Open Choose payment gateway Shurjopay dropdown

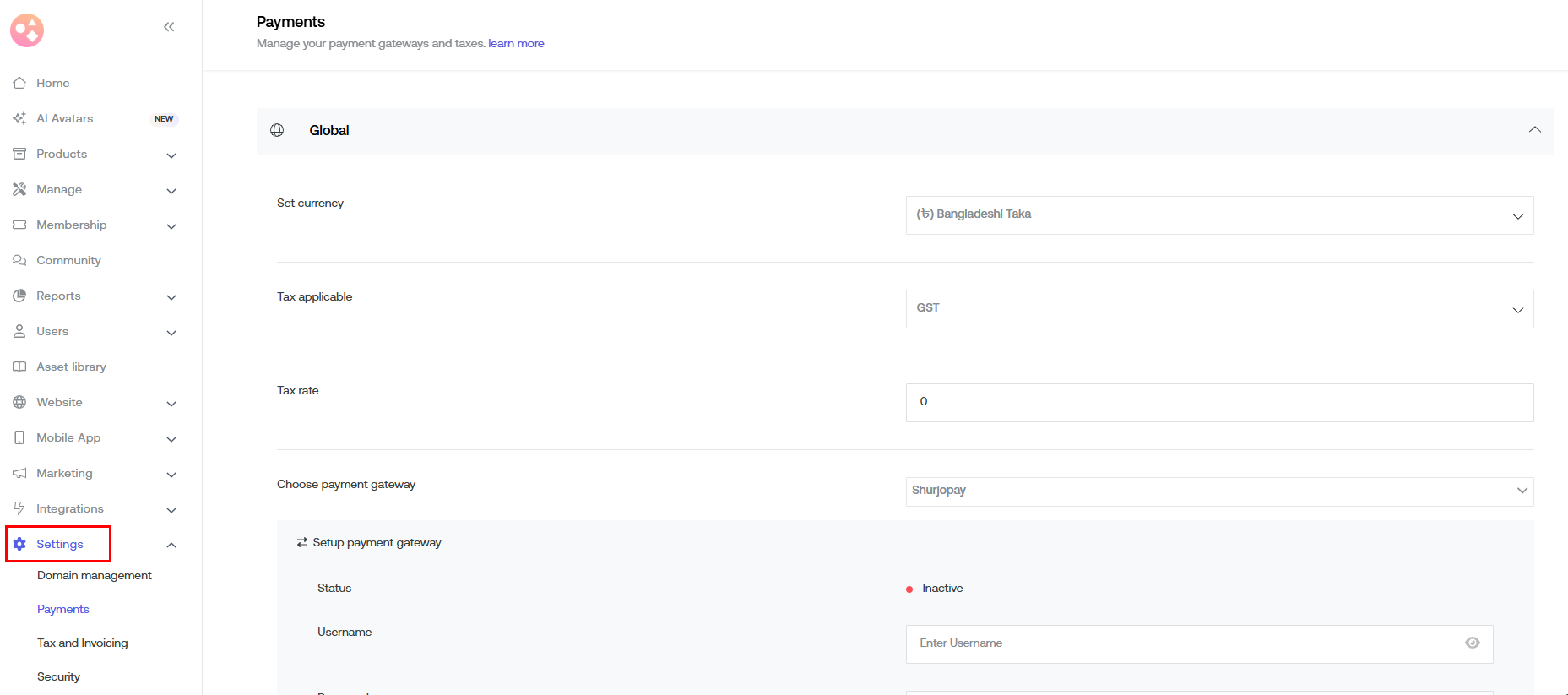click(1218, 491)
